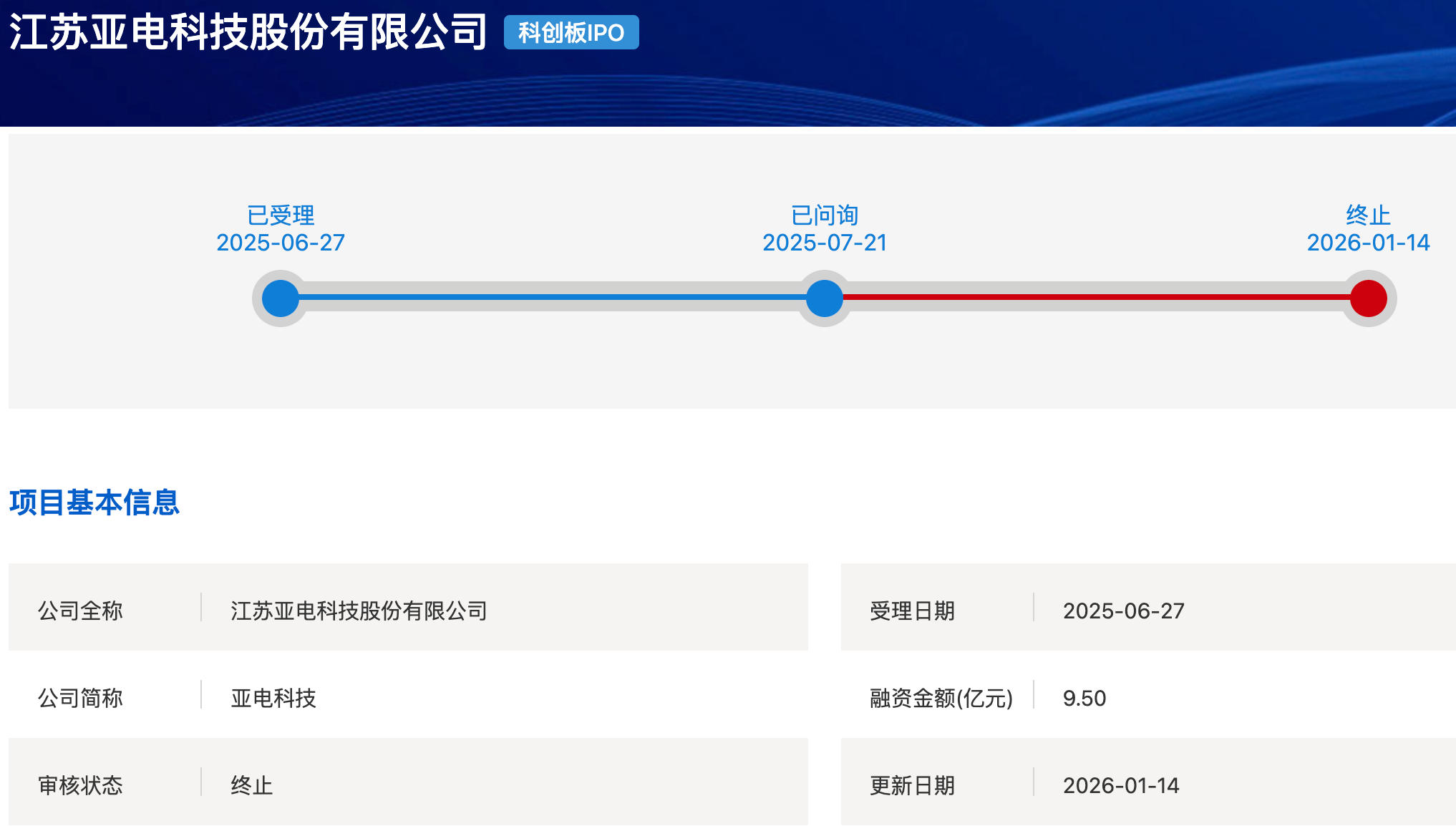Click the company full name value in table
Image resolution: width=1456 pixels, height=826 pixels.
pyautogui.click(x=359, y=611)
